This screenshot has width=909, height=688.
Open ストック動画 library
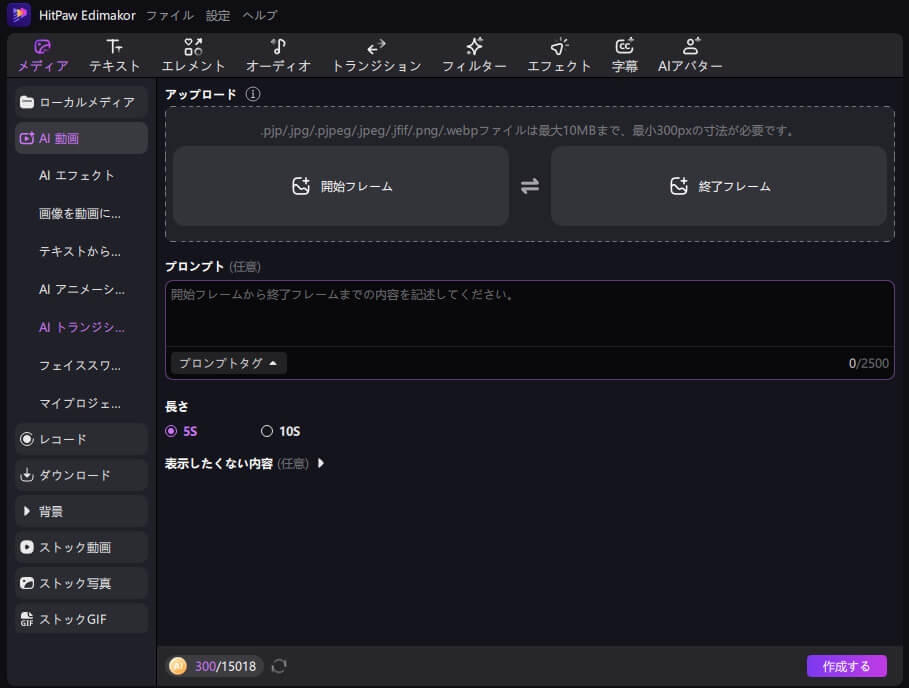coord(81,547)
